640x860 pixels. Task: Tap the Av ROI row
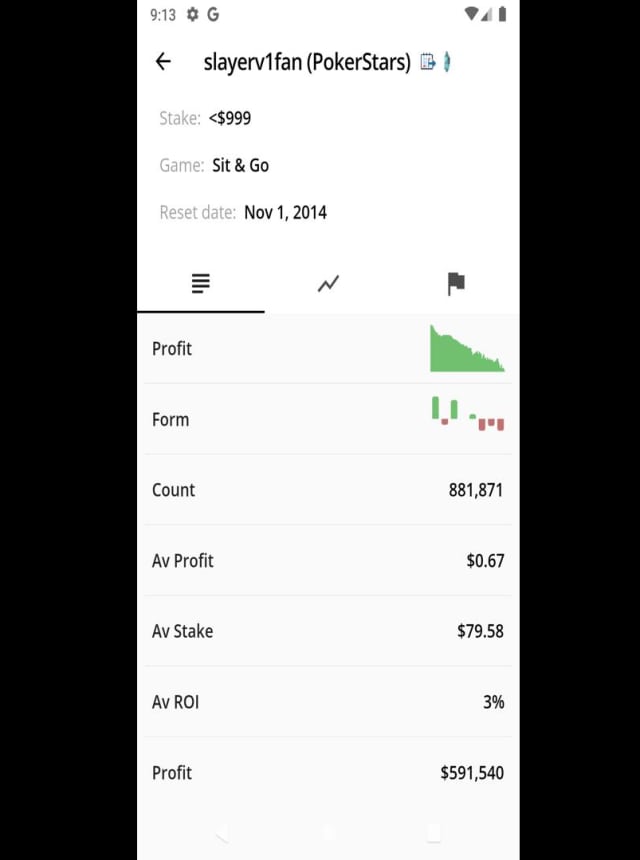click(x=328, y=702)
